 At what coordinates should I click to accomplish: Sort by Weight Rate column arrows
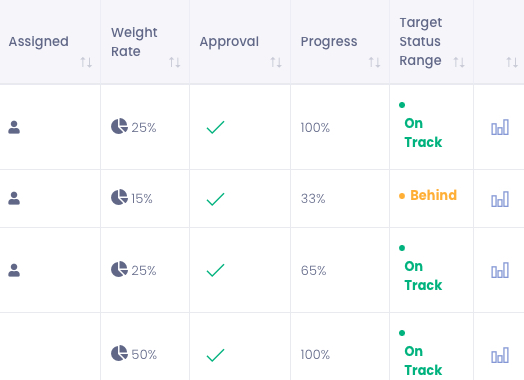pyautogui.click(x=174, y=62)
